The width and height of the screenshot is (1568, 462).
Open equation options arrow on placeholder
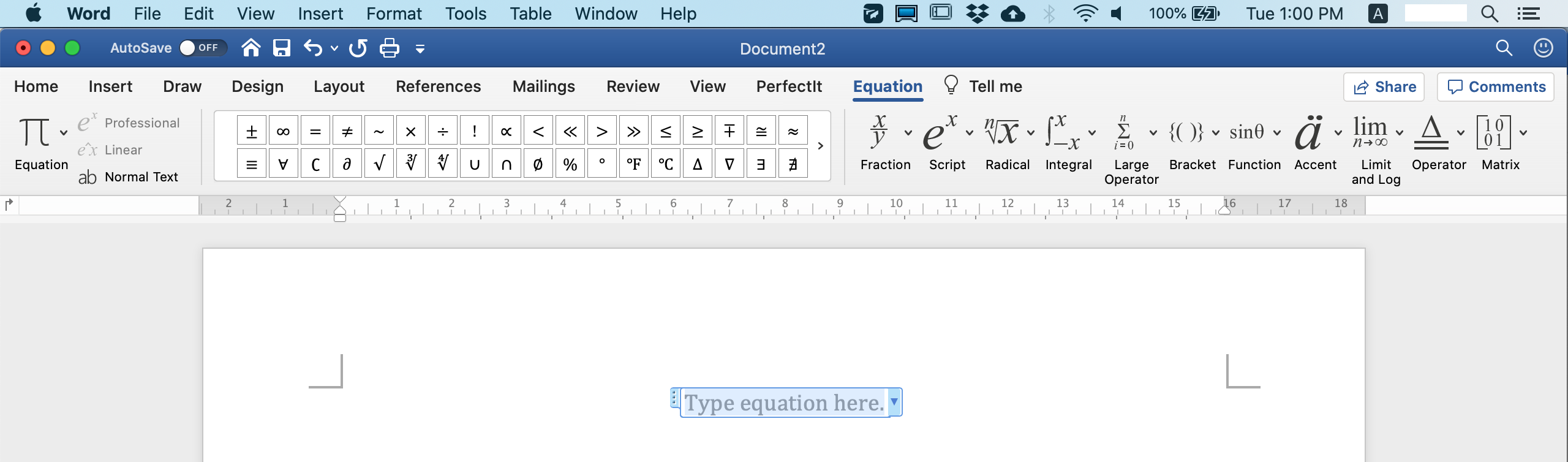pyautogui.click(x=894, y=402)
